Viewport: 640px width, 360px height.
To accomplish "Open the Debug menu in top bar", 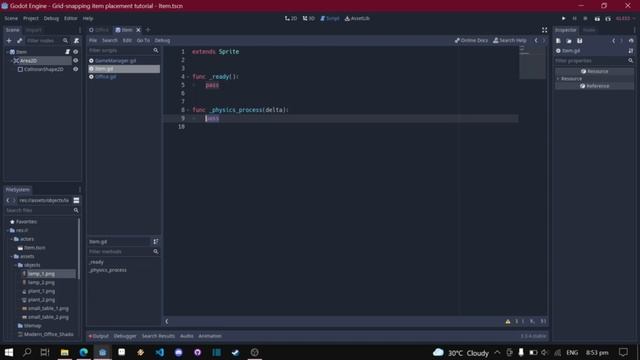I will [x=51, y=18].
